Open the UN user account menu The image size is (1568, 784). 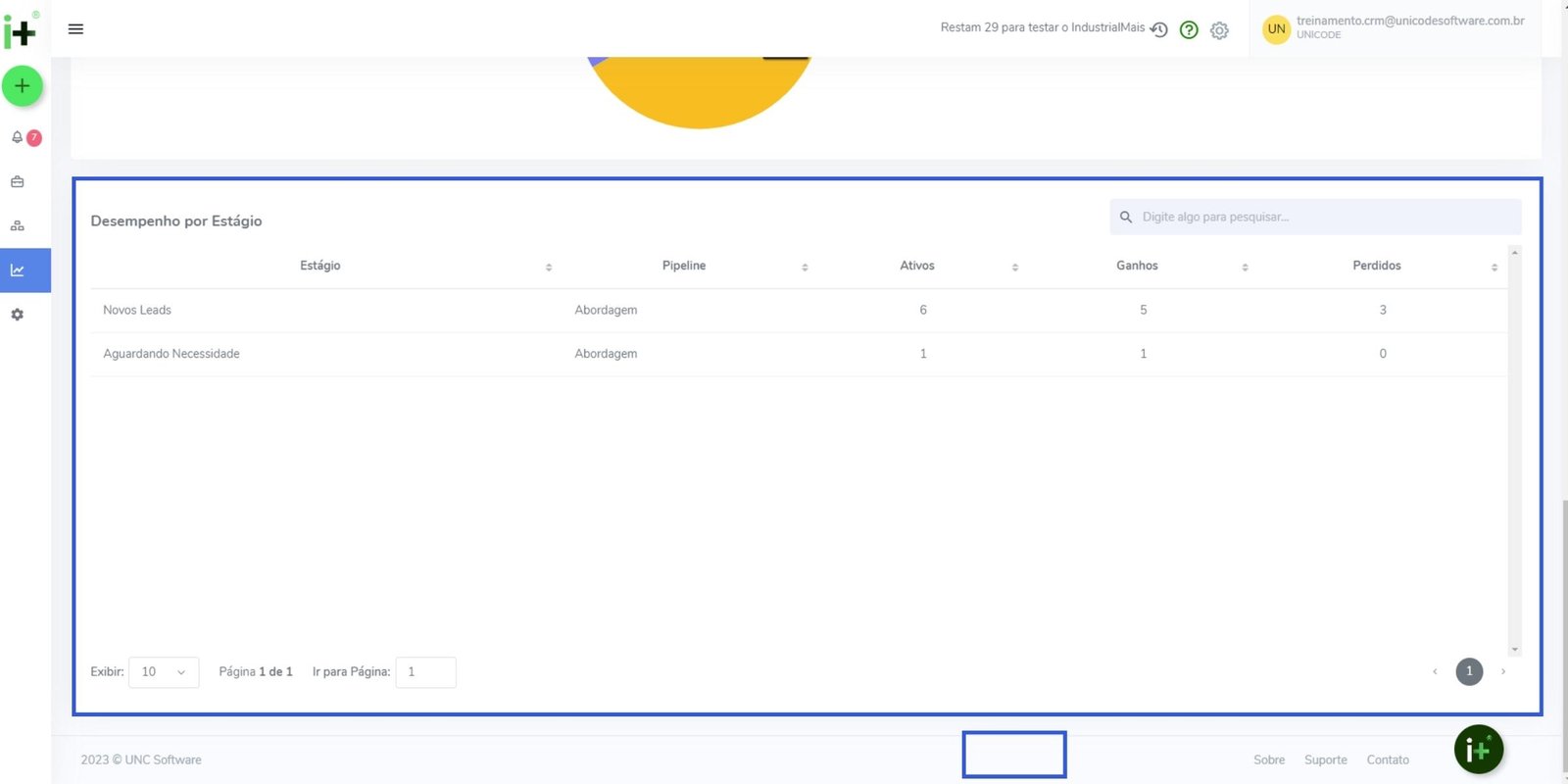[x=1276, y=29]
